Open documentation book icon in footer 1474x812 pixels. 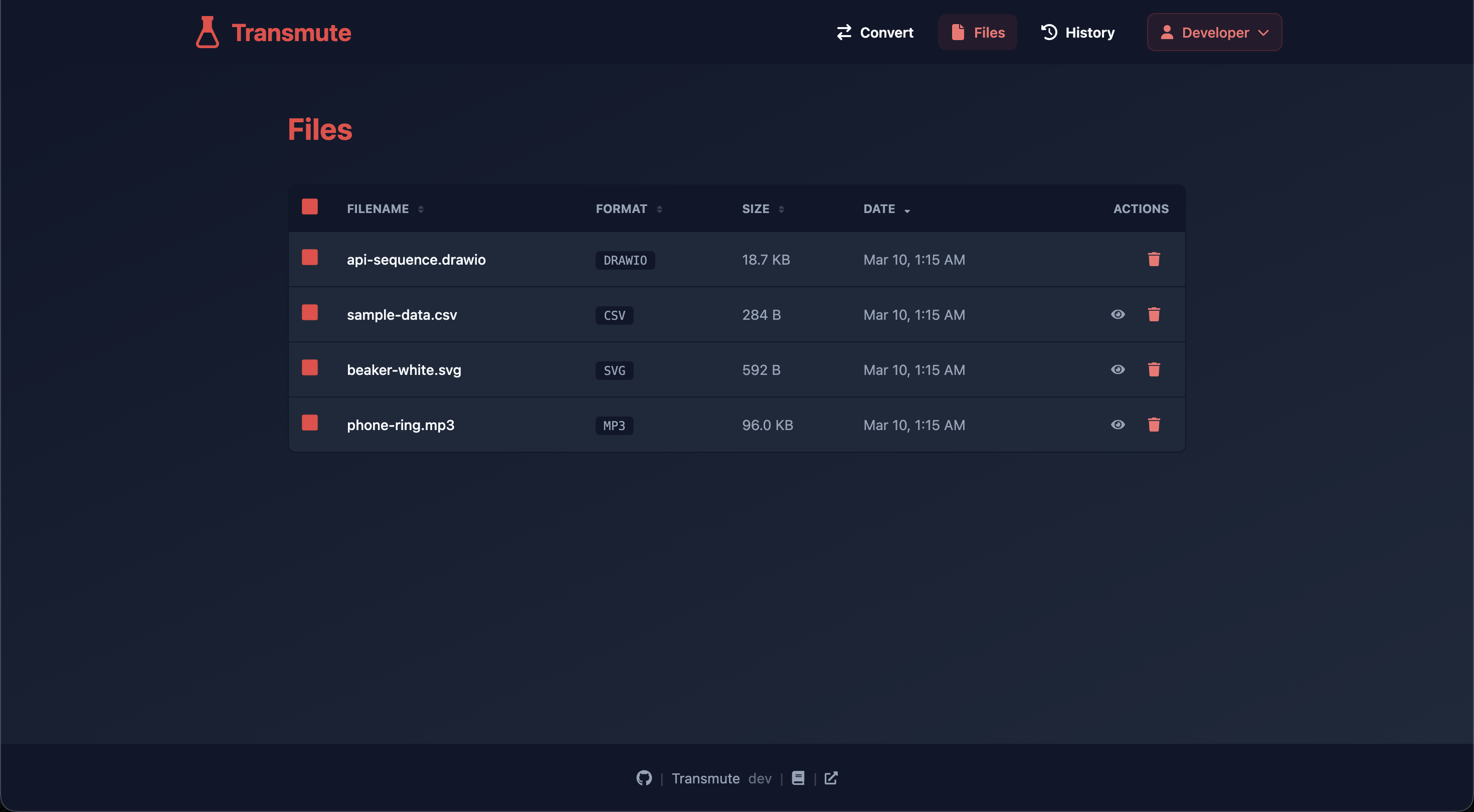798,778
